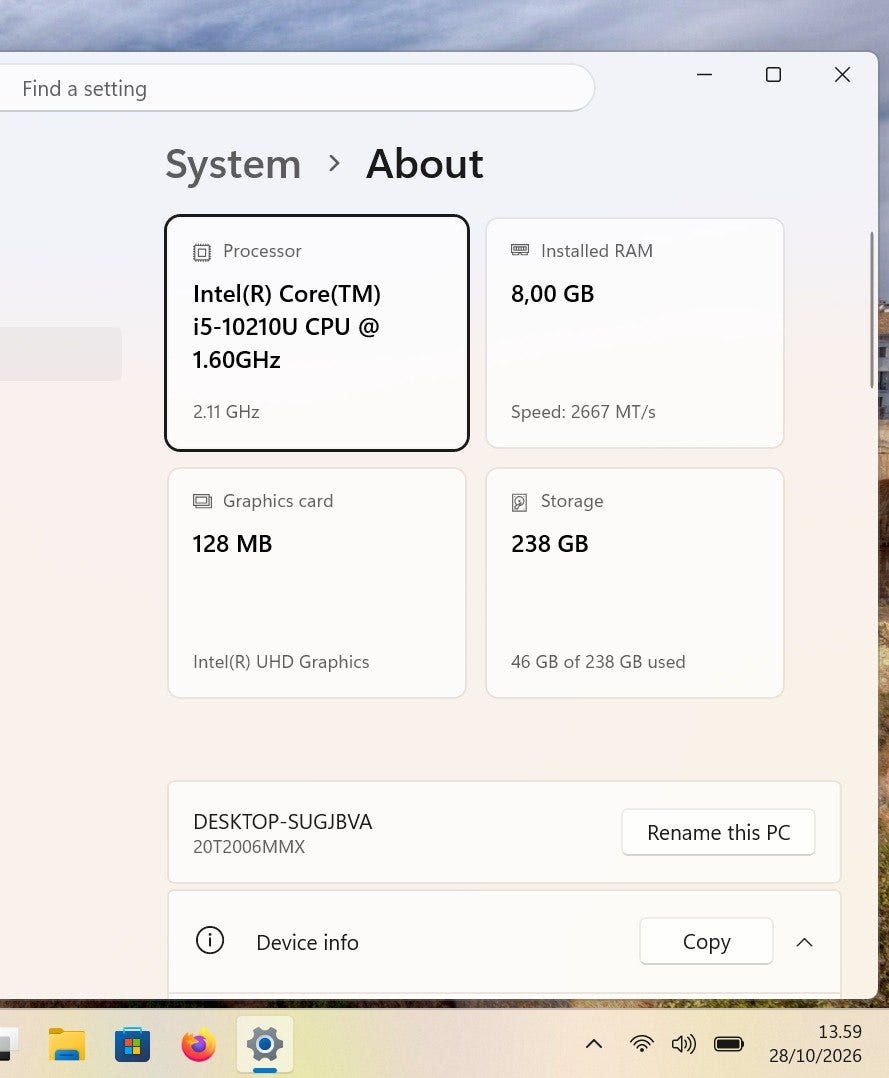Click the '2.11 GHz' processor speed text
889x1078 pixels.
coord(226,412)
